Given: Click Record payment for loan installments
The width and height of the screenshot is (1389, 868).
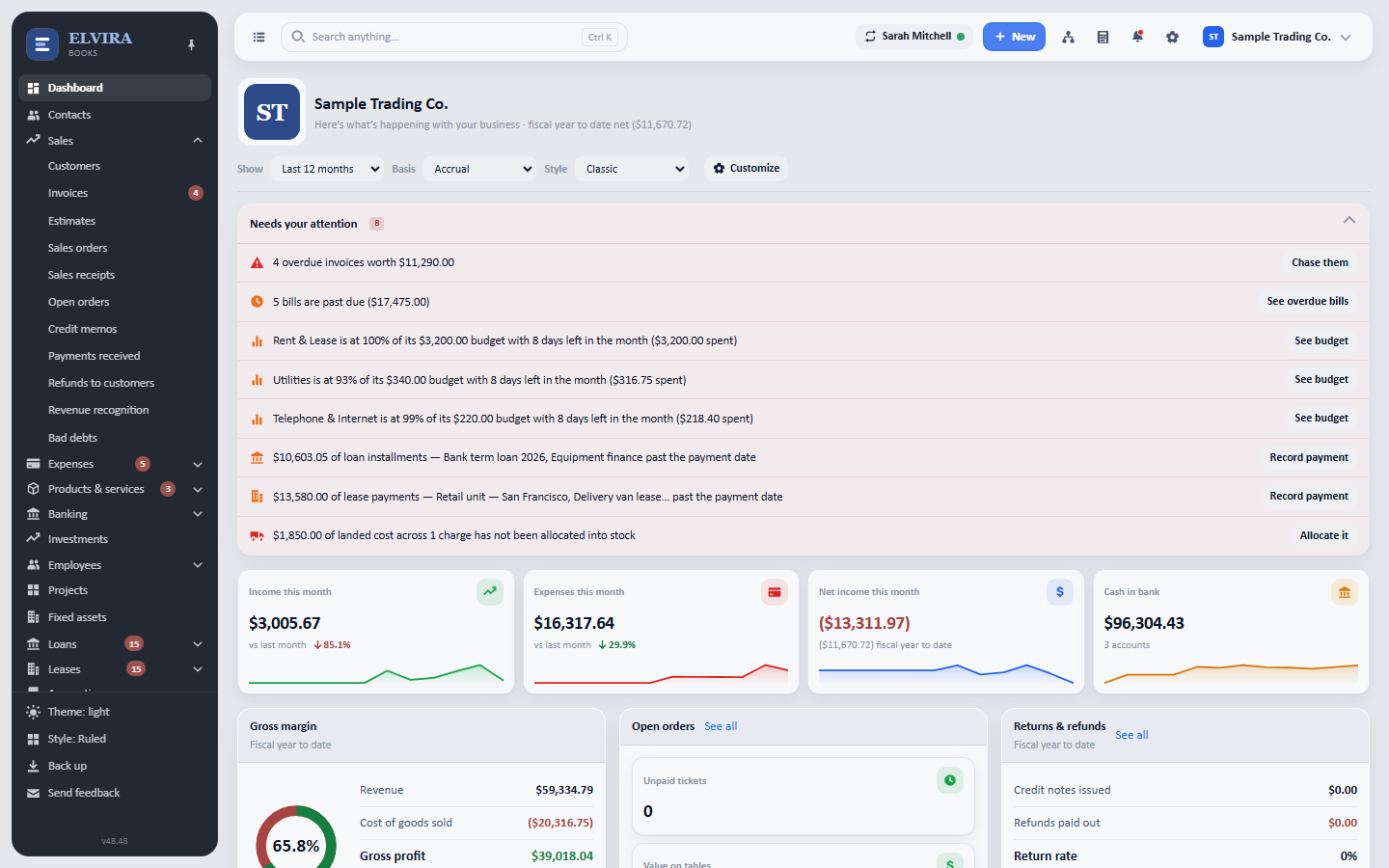Looking at the screenshot, I should 1309,457.
